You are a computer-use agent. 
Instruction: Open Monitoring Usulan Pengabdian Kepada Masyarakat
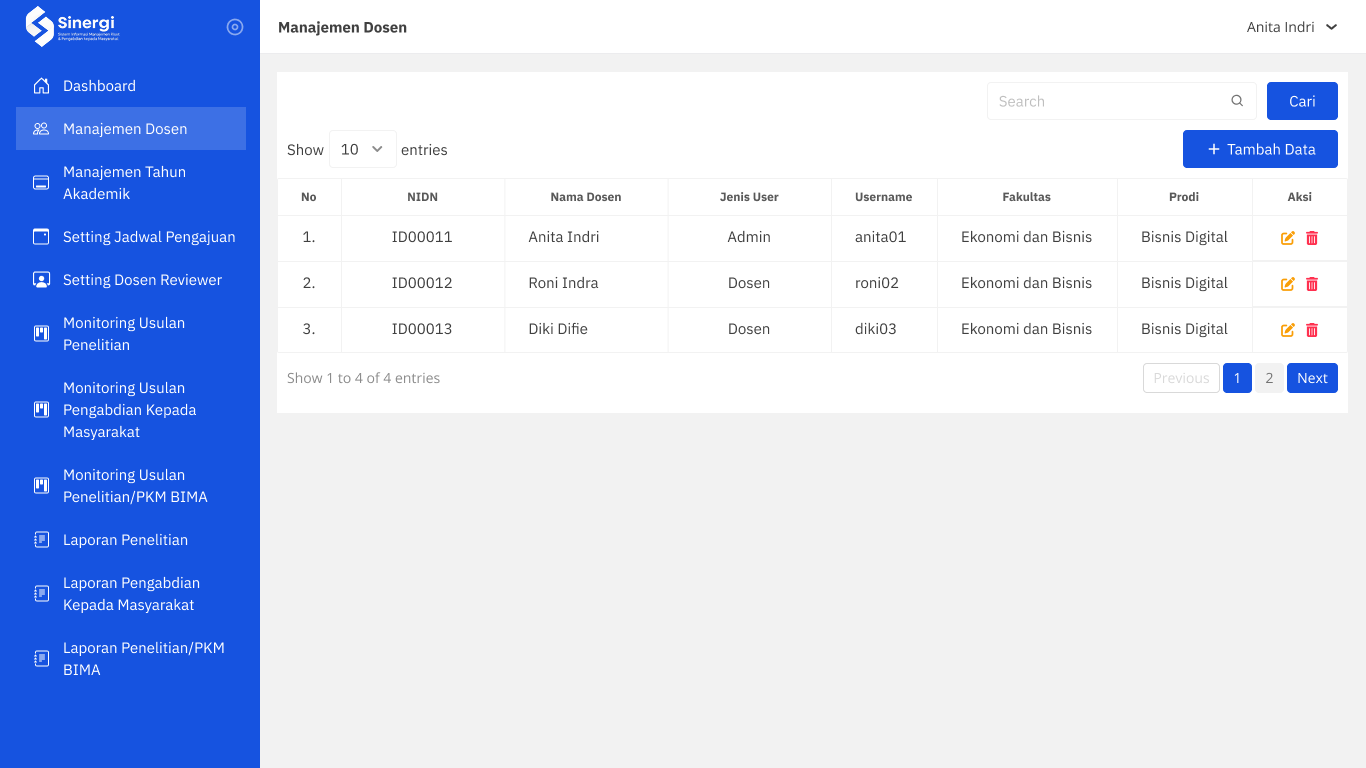pos(131,410)
